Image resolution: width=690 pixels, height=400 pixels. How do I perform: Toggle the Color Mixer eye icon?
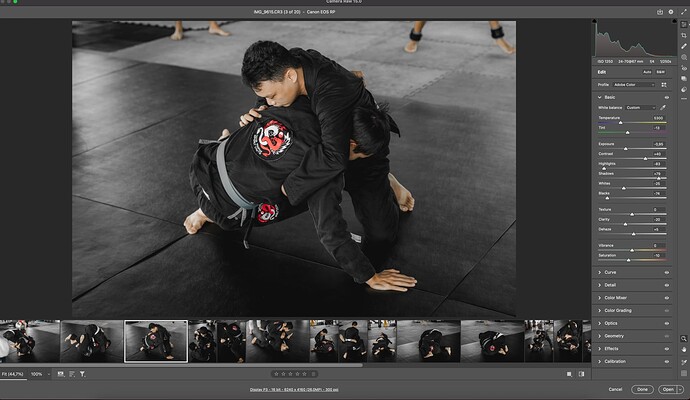(x=667, y=298)
